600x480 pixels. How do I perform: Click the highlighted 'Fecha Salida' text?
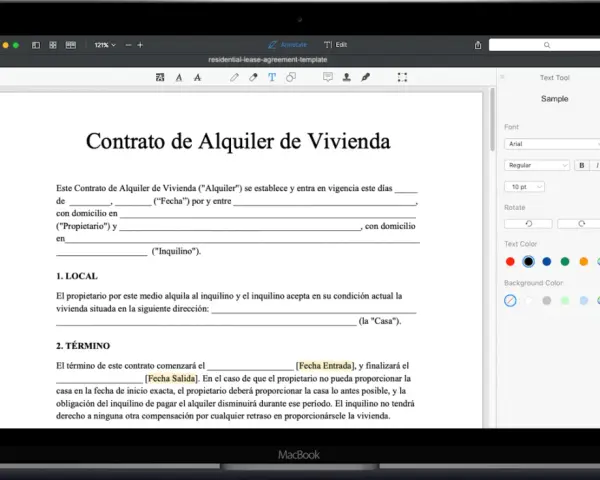tap(171, 378)
